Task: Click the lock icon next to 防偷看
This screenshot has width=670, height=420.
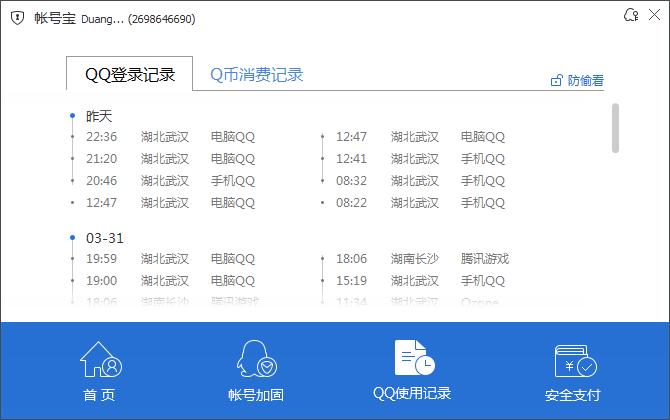Action: pyautogui.click(x=556, y=80)
